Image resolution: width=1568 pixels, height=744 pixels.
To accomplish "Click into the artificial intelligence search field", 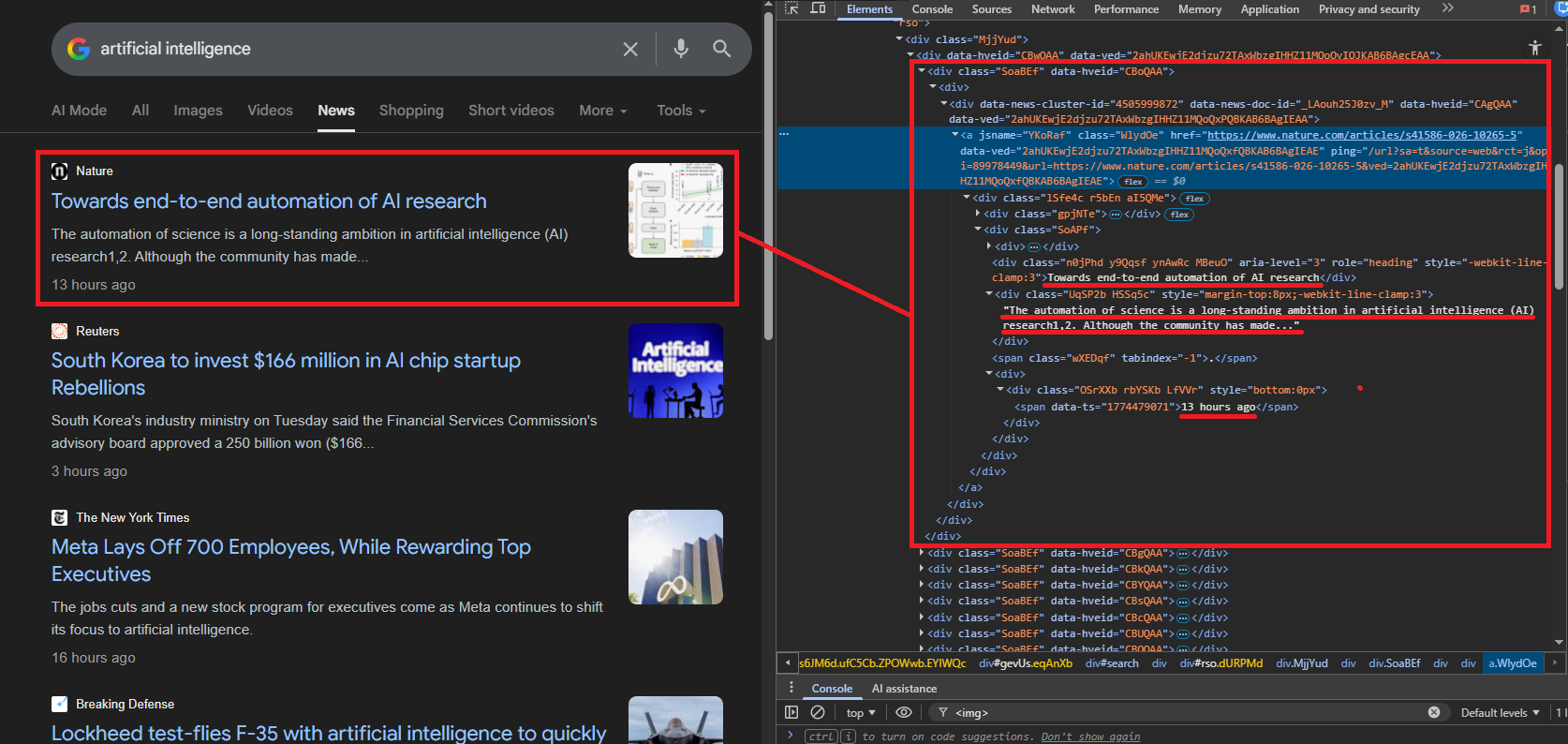I will click(351, 49).
